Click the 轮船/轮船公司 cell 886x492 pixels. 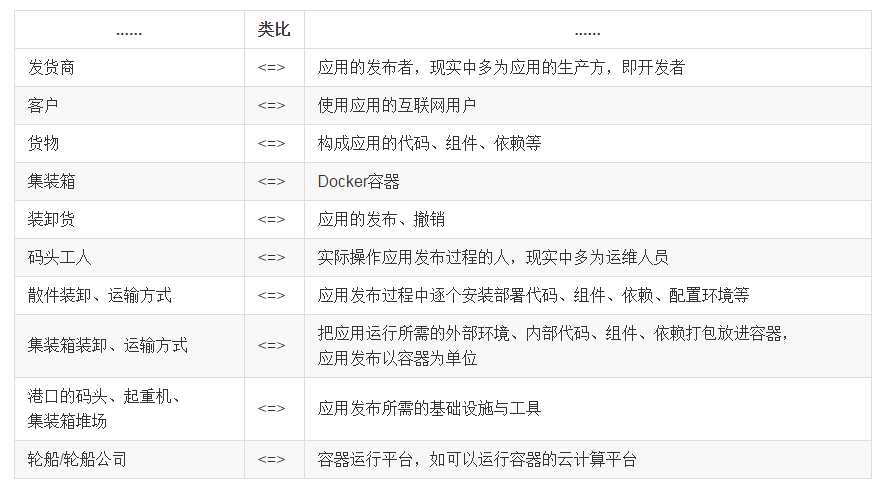[77, 460]
